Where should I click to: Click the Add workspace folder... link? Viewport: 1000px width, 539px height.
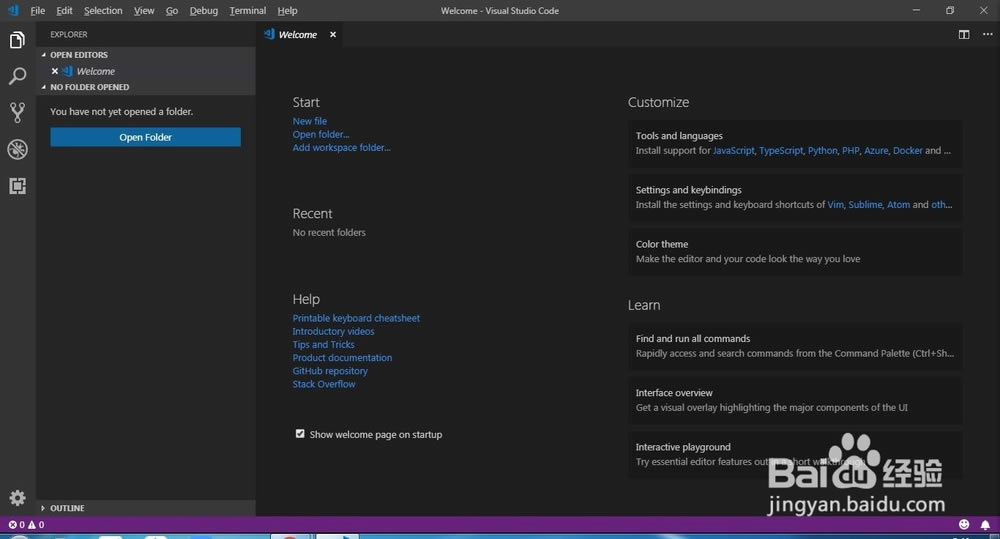tap(341, 147)
